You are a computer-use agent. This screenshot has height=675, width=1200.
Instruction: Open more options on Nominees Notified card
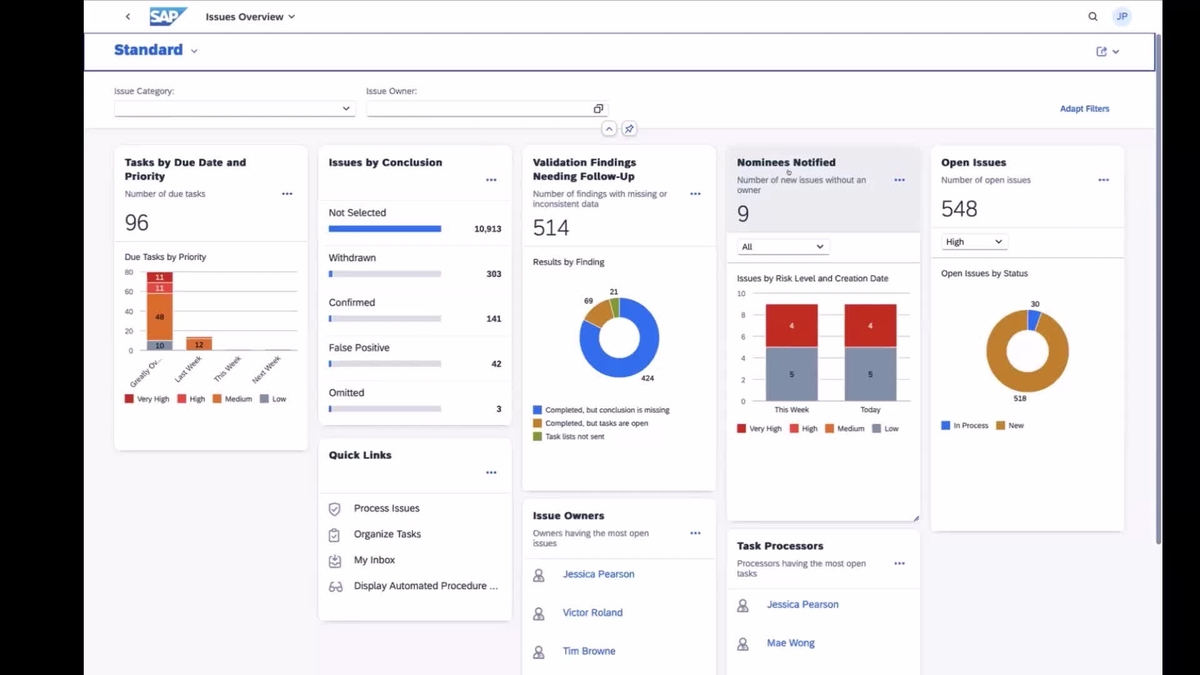pos(899,180)
